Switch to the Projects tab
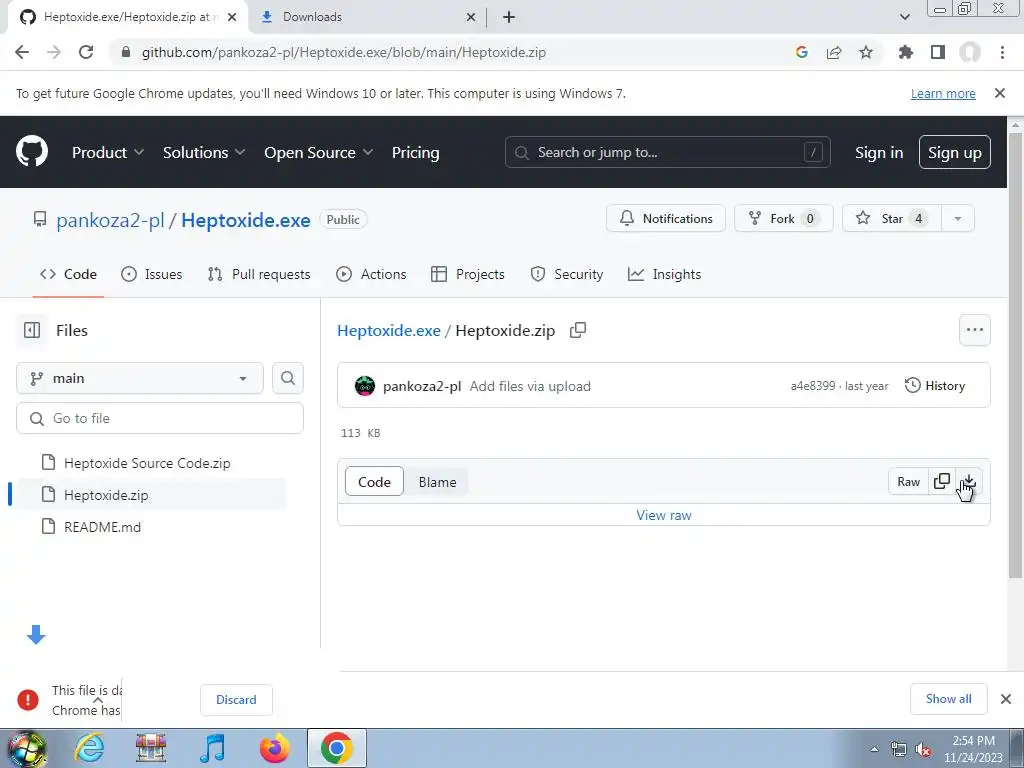 pyautogui.click(x=468, y=274)
